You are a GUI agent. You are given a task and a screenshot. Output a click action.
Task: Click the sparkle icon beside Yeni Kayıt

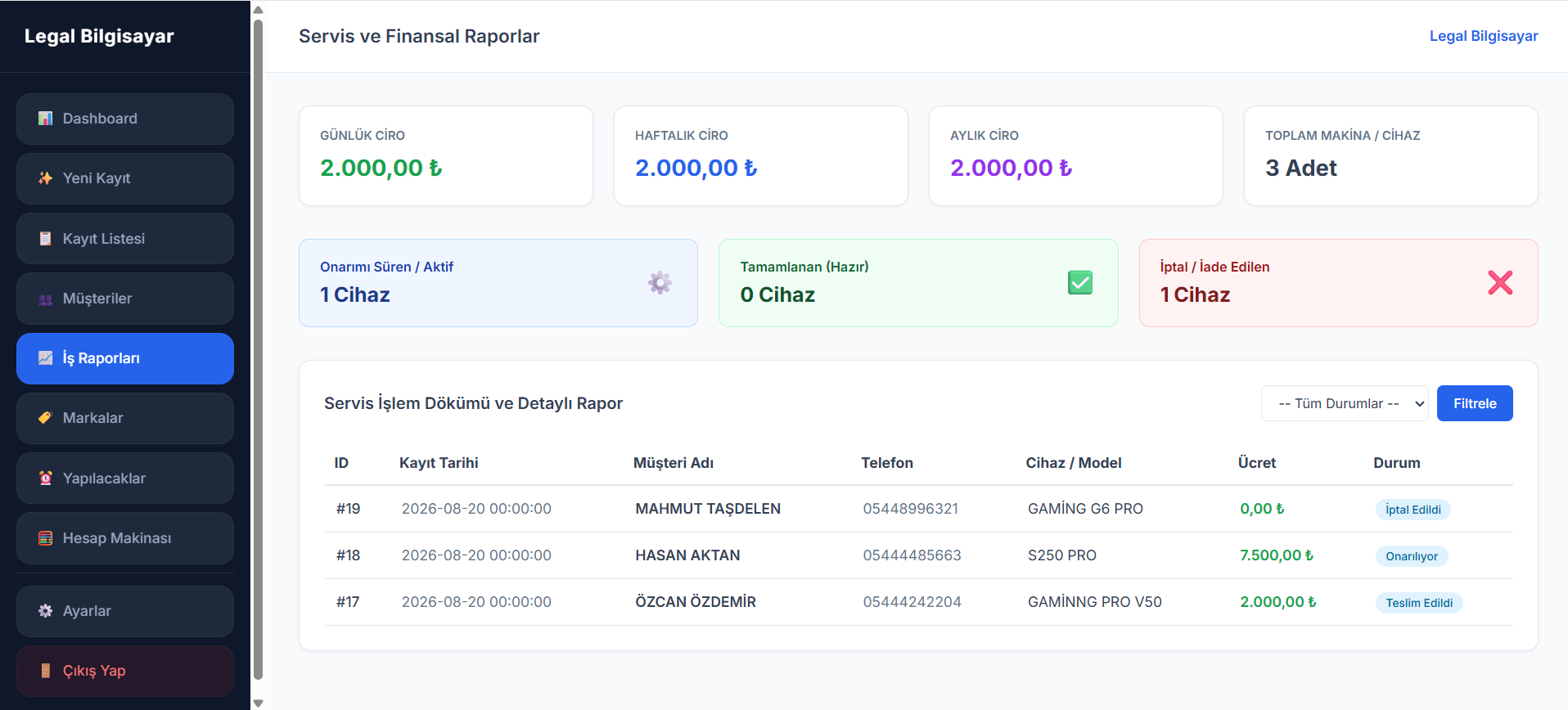[46, 178]
